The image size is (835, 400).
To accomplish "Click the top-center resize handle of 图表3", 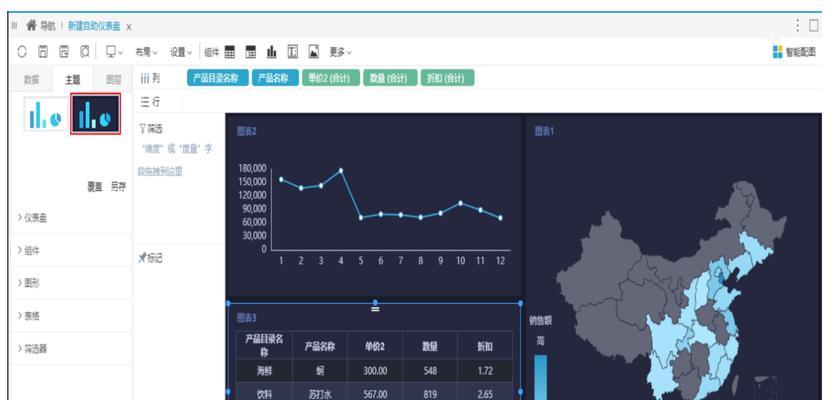I will (375, 303).
